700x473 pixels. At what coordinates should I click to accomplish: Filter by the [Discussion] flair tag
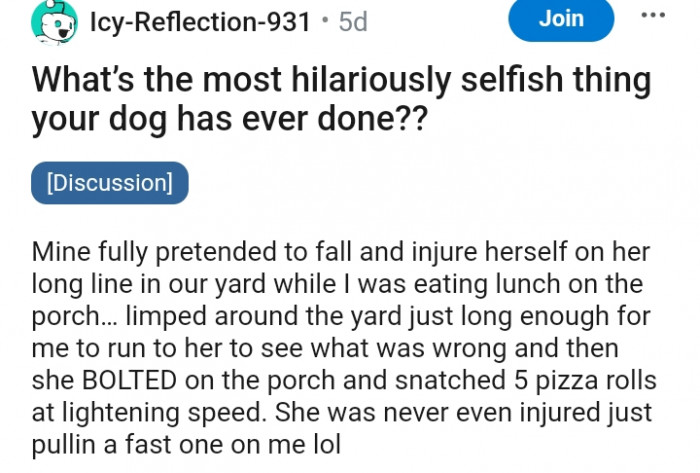pos(110,183)
